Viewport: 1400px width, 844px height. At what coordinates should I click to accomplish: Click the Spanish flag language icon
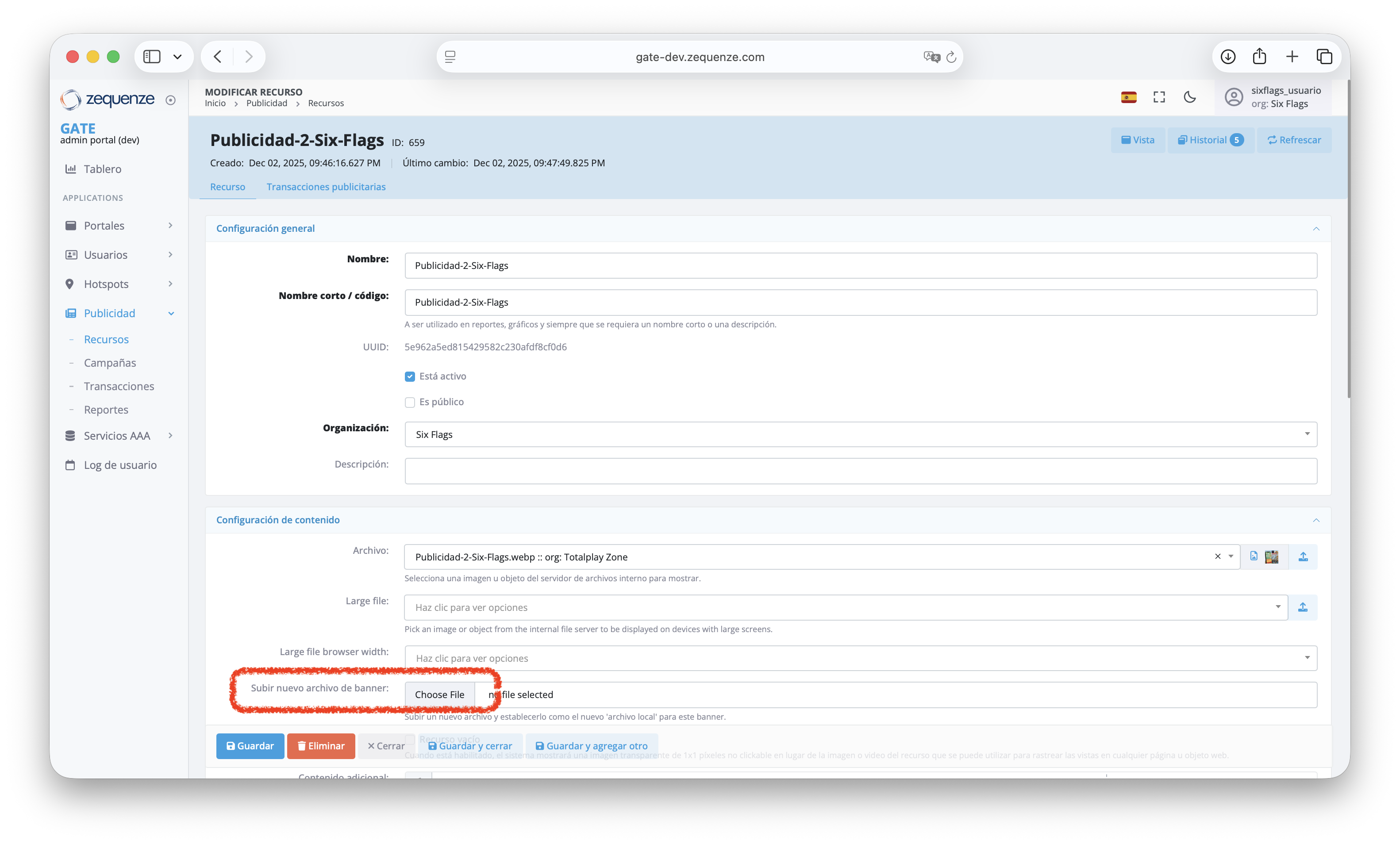pos(1128,97)
